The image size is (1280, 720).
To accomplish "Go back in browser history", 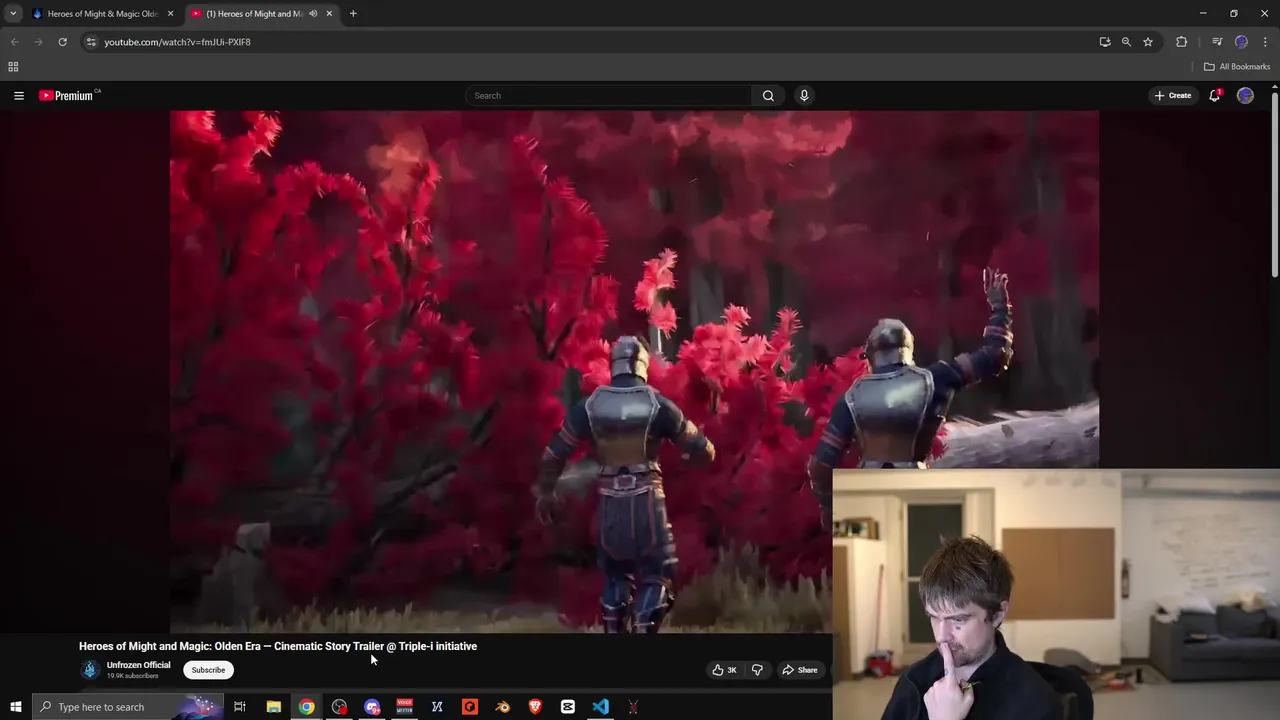I will click(x=14, y=42).
